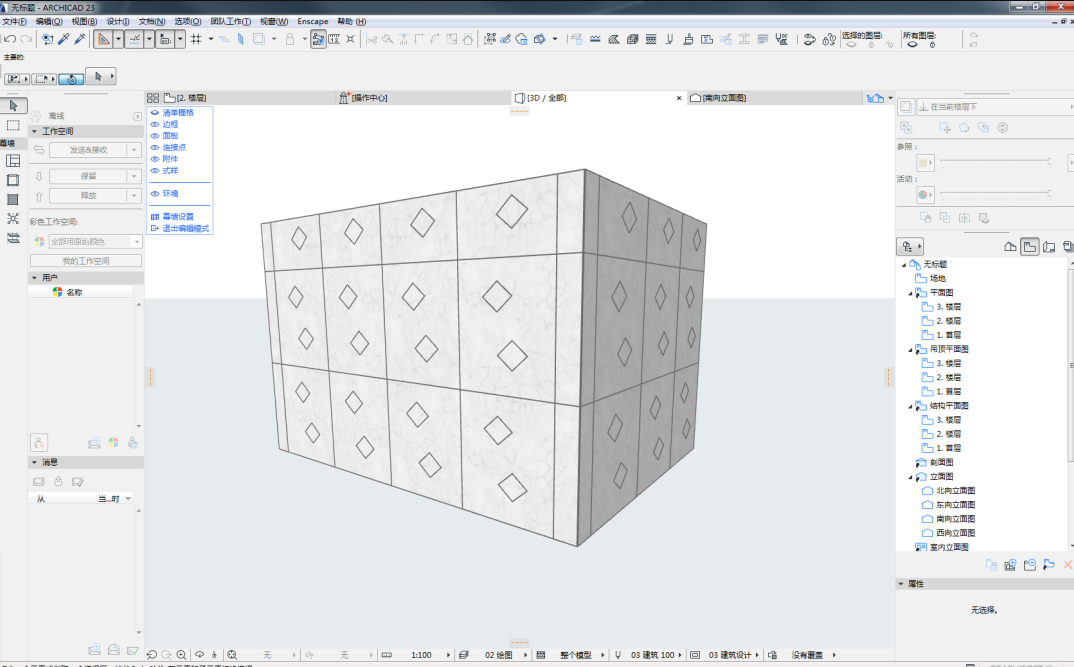The image size is (1074, 667).
Task: Open the Enscape menu
Action: click(312, 21)
